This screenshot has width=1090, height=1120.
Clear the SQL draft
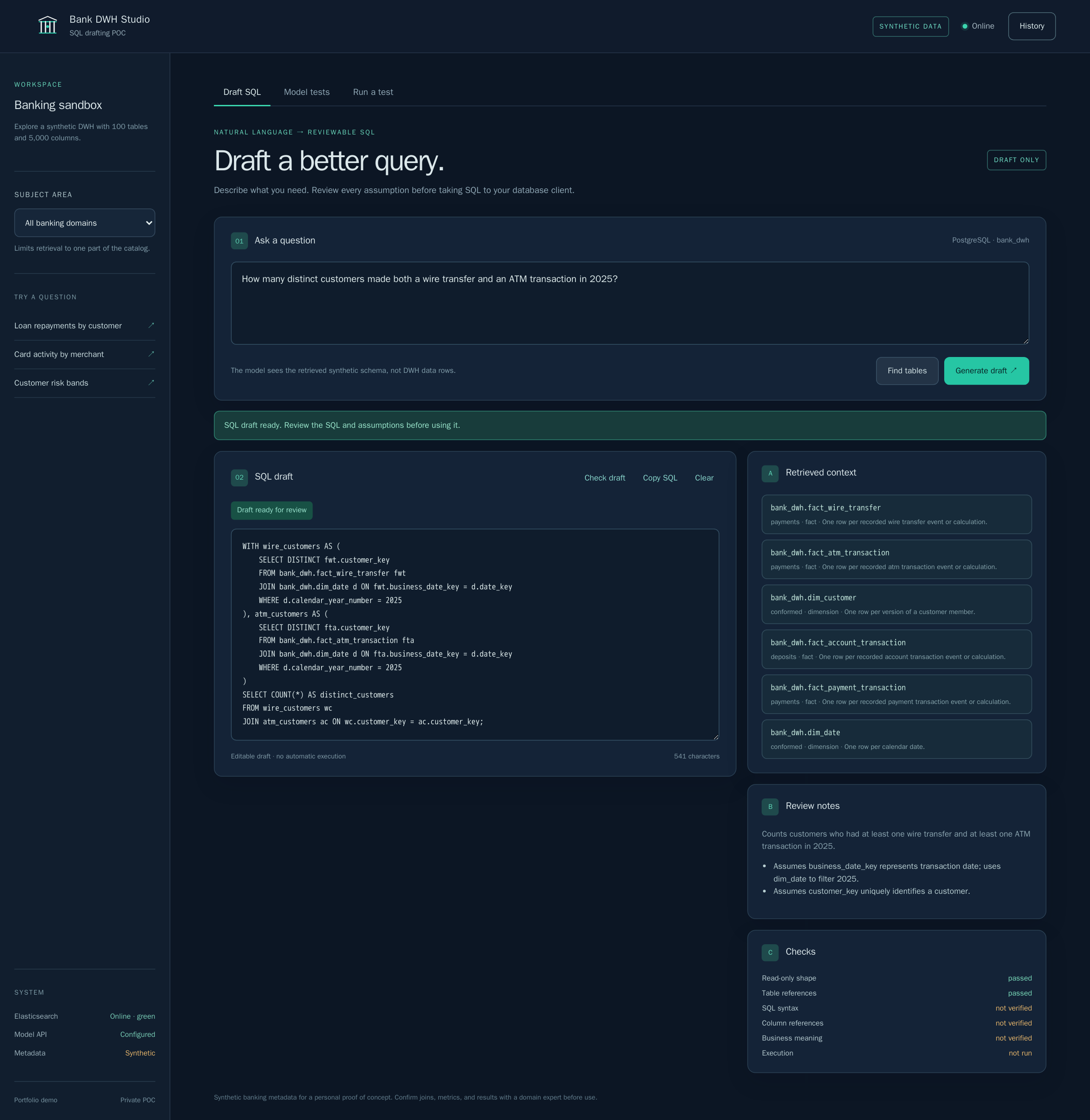point(704,478)
